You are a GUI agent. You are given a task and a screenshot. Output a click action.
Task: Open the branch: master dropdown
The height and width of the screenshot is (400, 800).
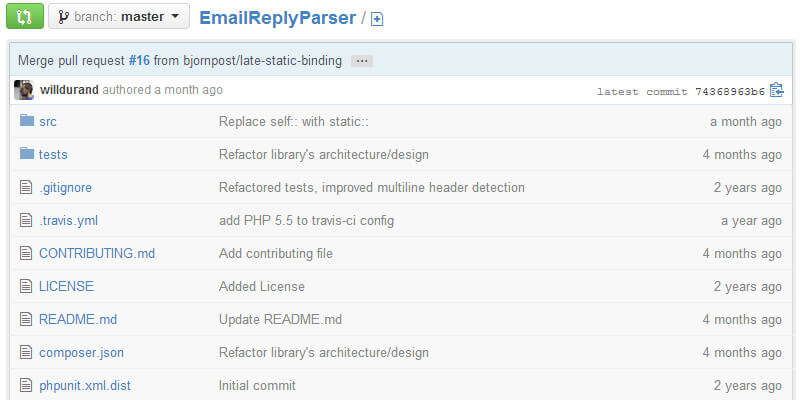[119, 16]
